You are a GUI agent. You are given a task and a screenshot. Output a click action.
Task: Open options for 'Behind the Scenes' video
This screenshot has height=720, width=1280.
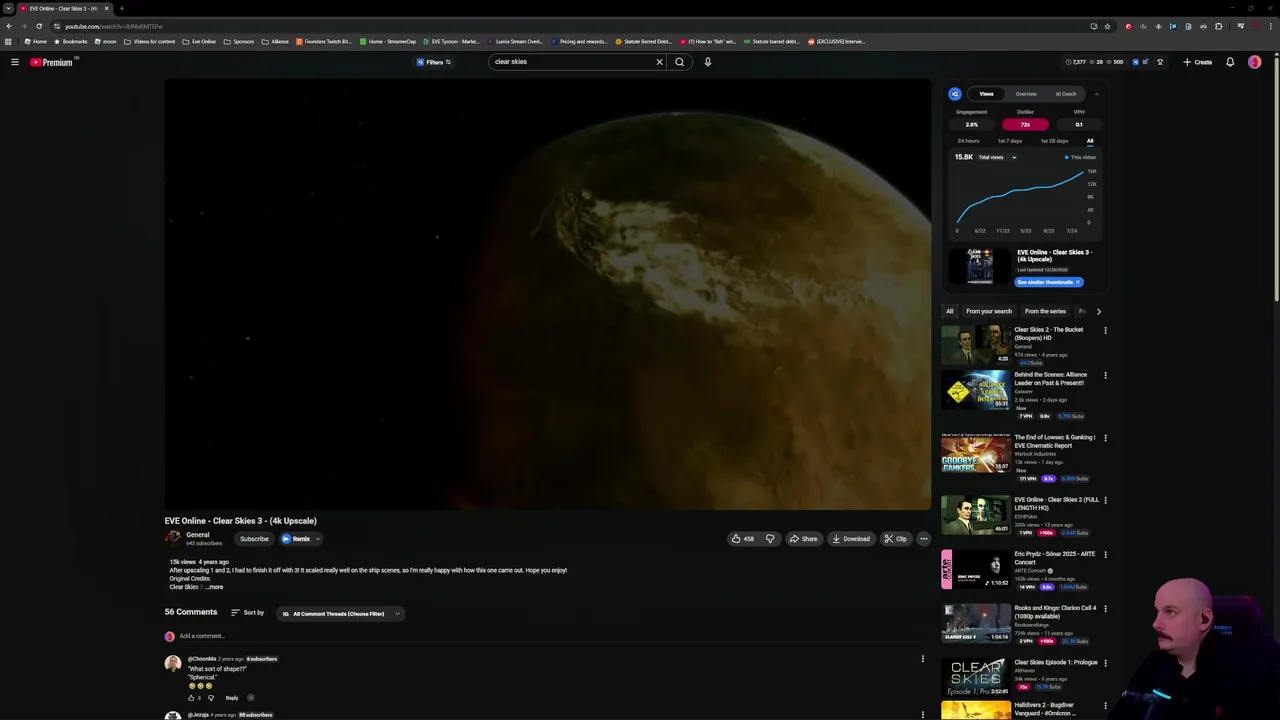(x=1105, y=376)
